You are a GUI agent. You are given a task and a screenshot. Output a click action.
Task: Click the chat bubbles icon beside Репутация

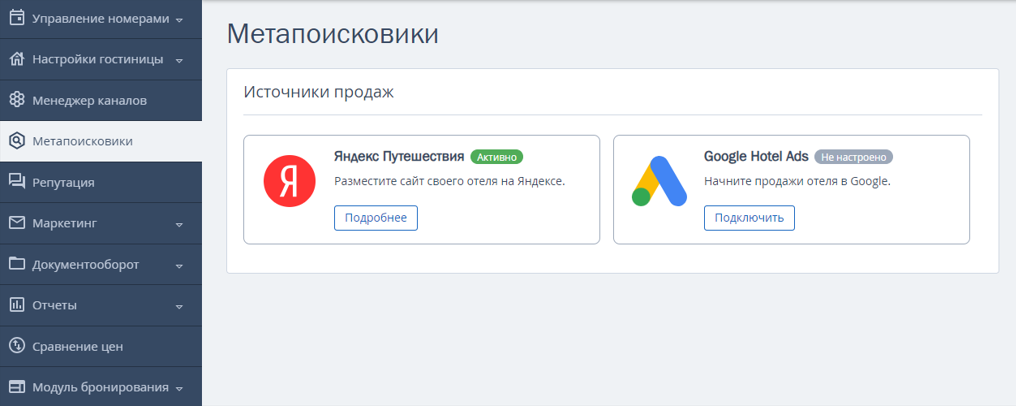(17, 182)
